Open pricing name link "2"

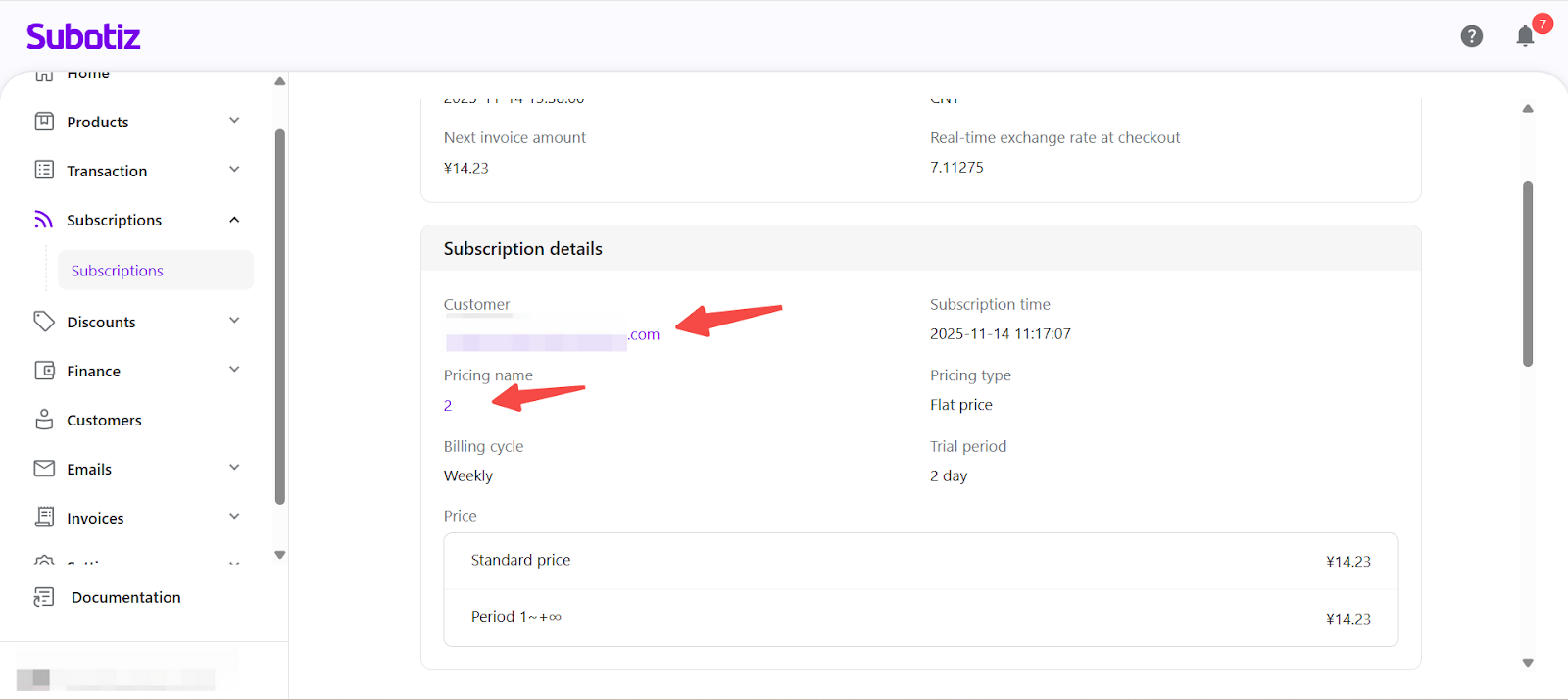pos(448,406)
